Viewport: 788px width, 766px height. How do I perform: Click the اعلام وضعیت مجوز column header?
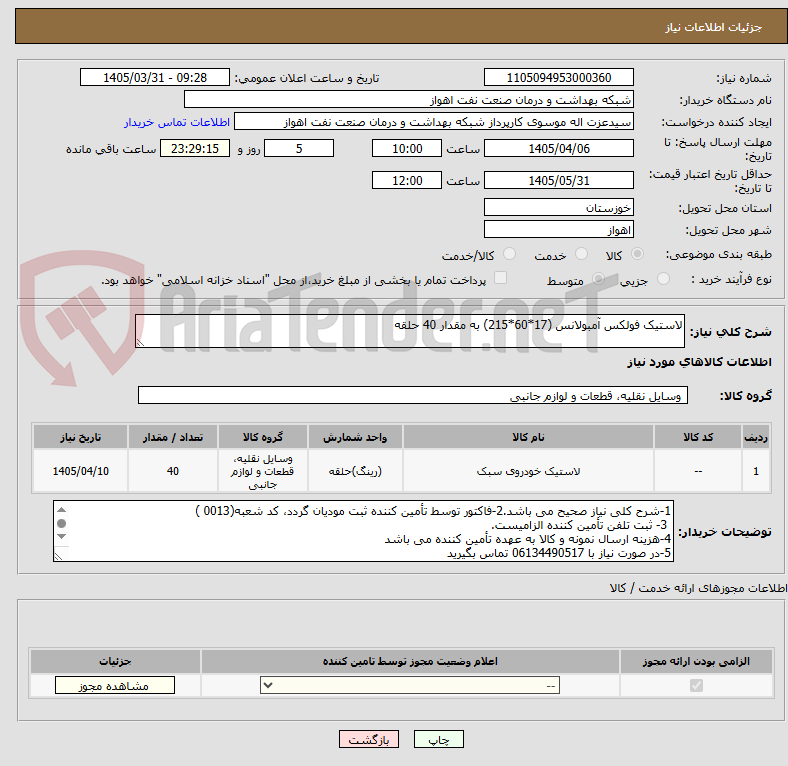click(x=410, y=661)
